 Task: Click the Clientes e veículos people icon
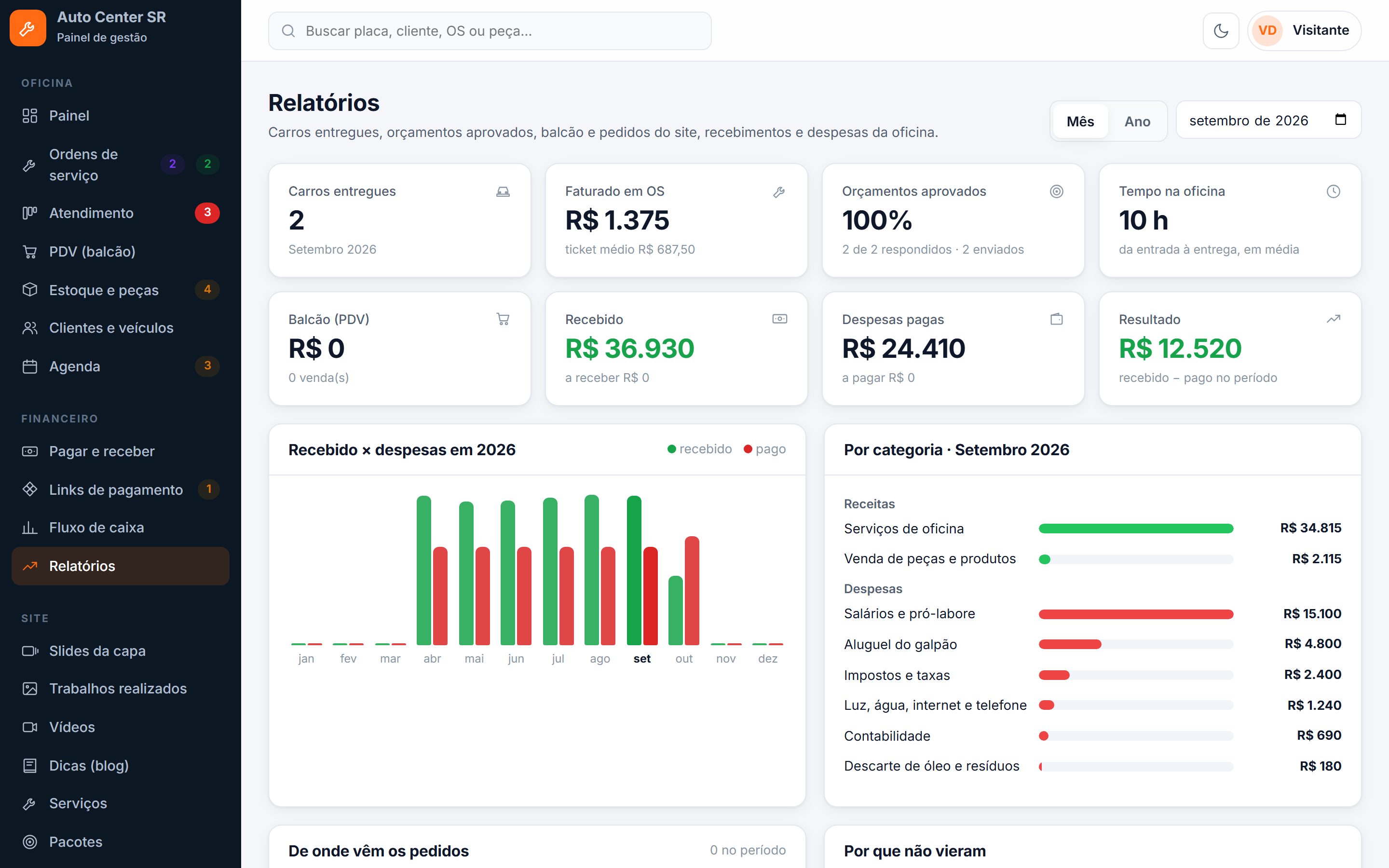29,328
